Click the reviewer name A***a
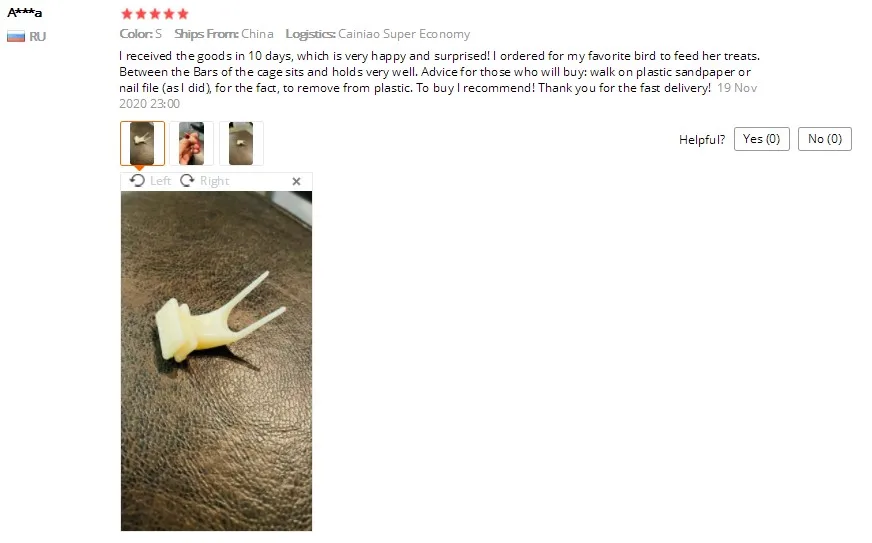Image resolution: width=872 pixels, height=543 pixels. [24, 12]
